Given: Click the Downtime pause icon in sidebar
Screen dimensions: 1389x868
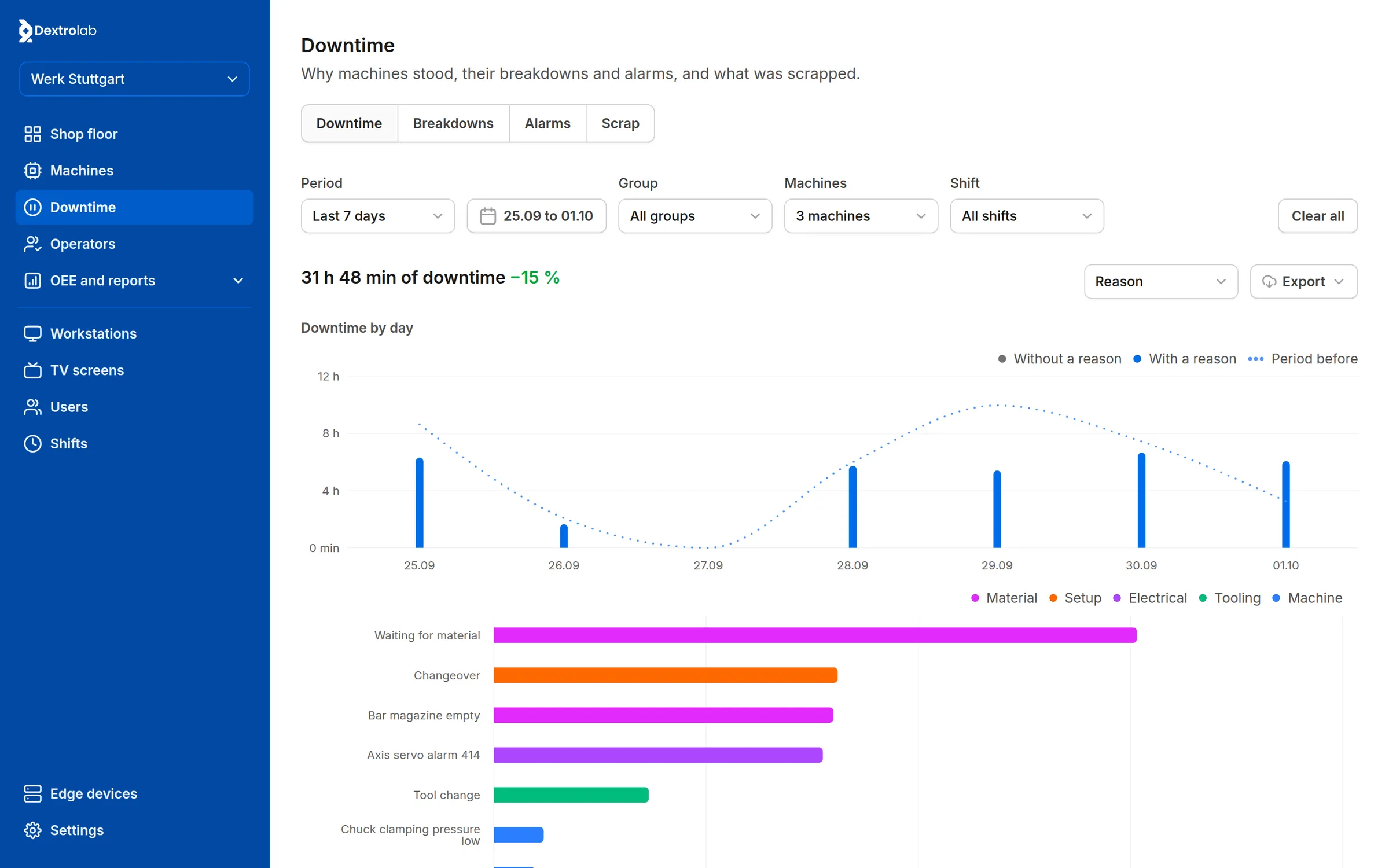Looking at the screenshot, I should tap(32, 207).
